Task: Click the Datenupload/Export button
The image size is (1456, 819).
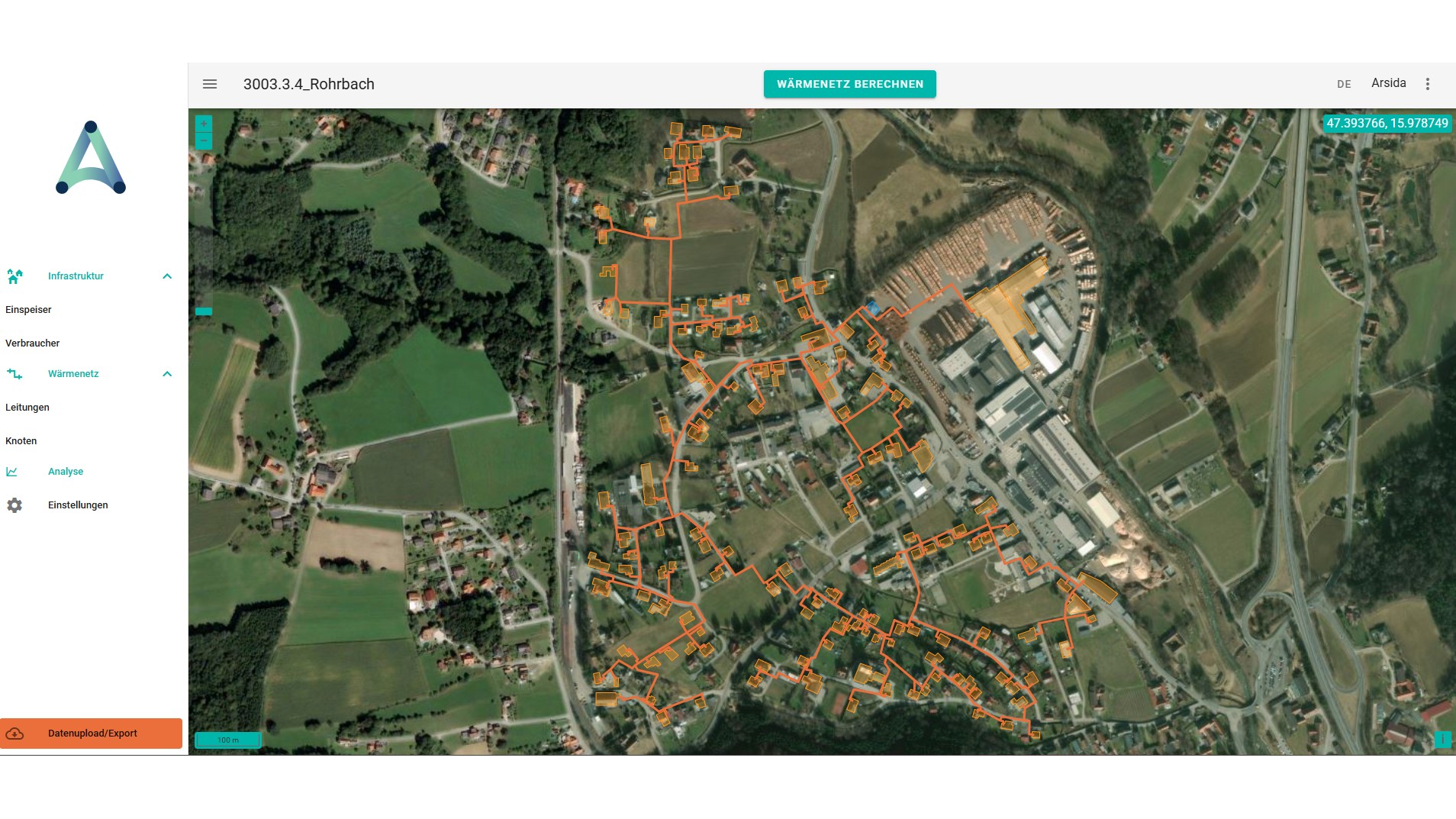Action: tap(92, 734)
